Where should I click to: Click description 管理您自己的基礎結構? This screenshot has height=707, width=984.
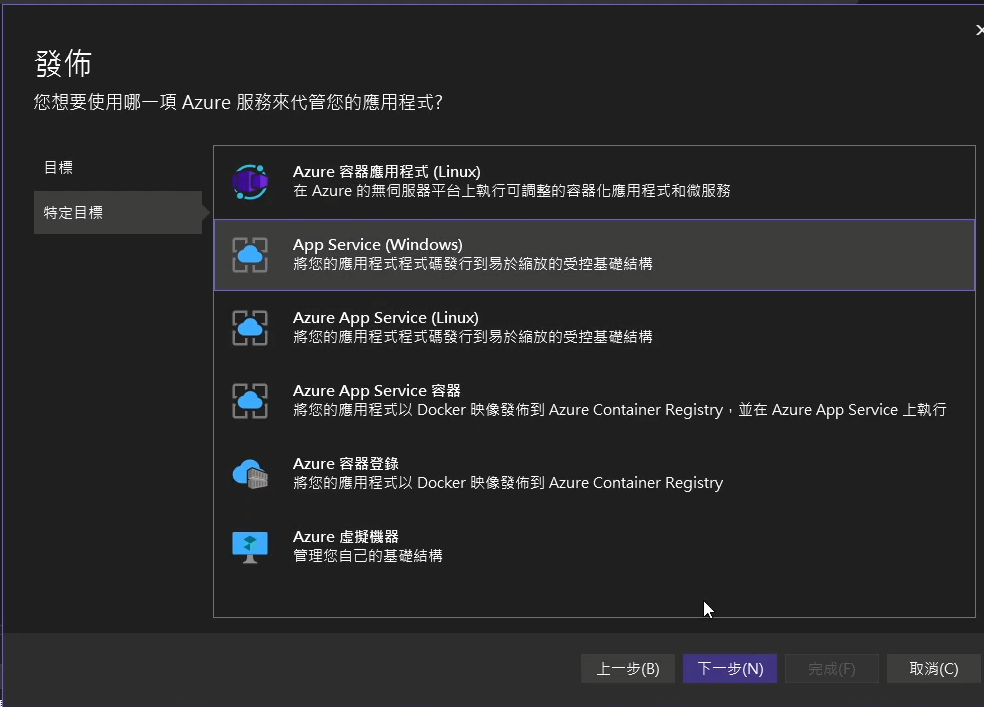pyautogui.click(x=368, y=556)
